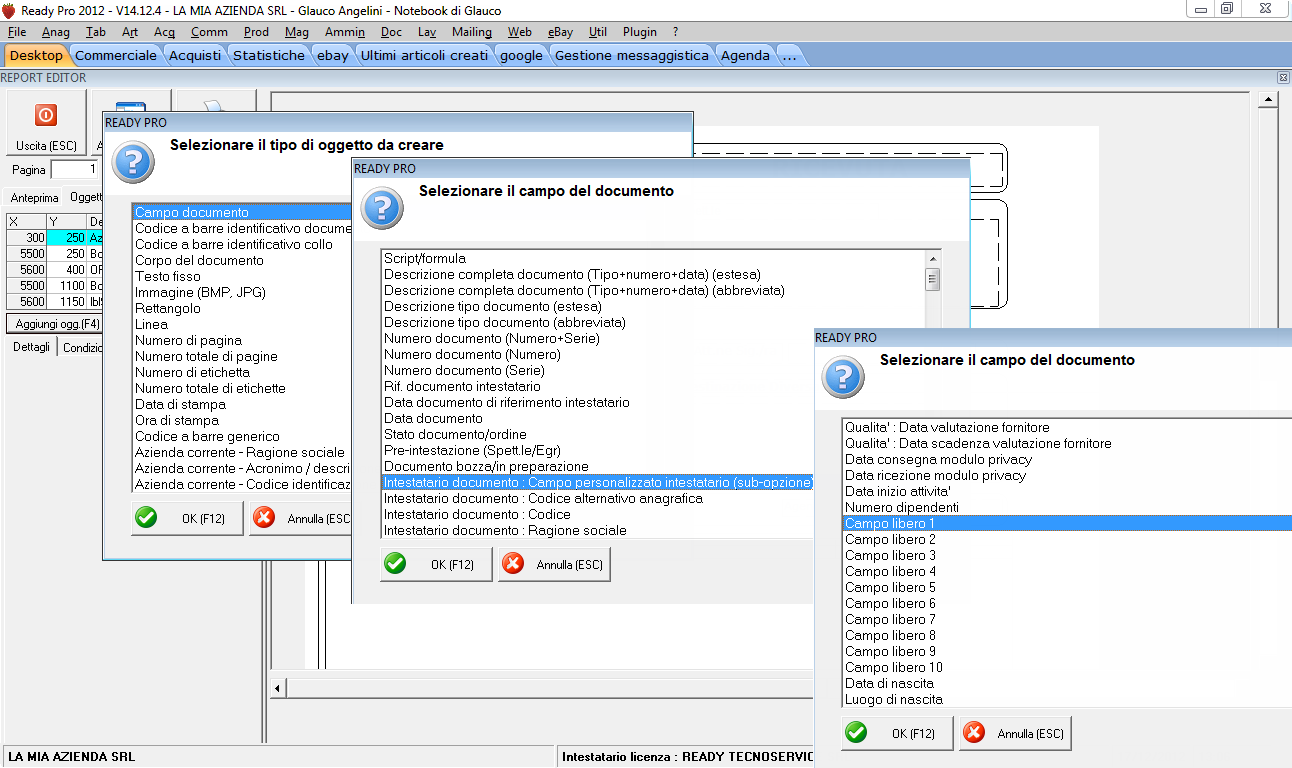The width and height of the screenshot is (1292, 768).
Task: Open the Plugin menu
Action: click(640, 32)
